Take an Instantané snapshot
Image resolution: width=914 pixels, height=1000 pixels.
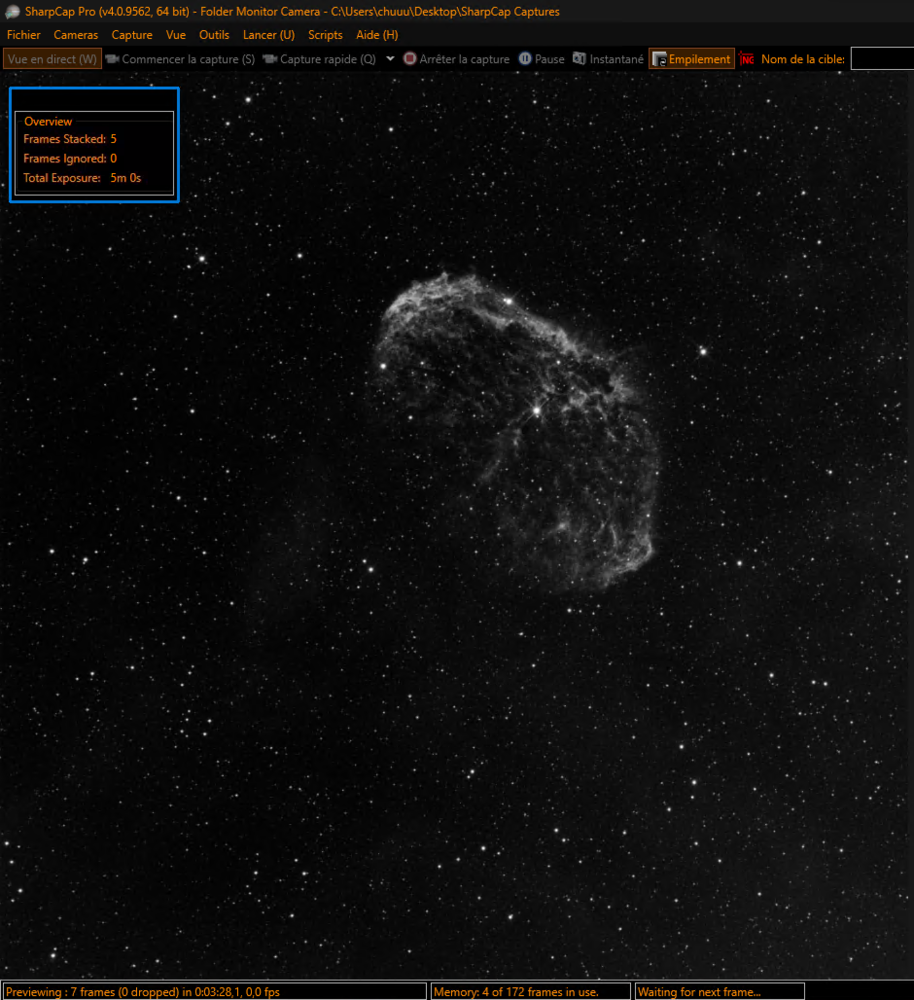point(608,59)
